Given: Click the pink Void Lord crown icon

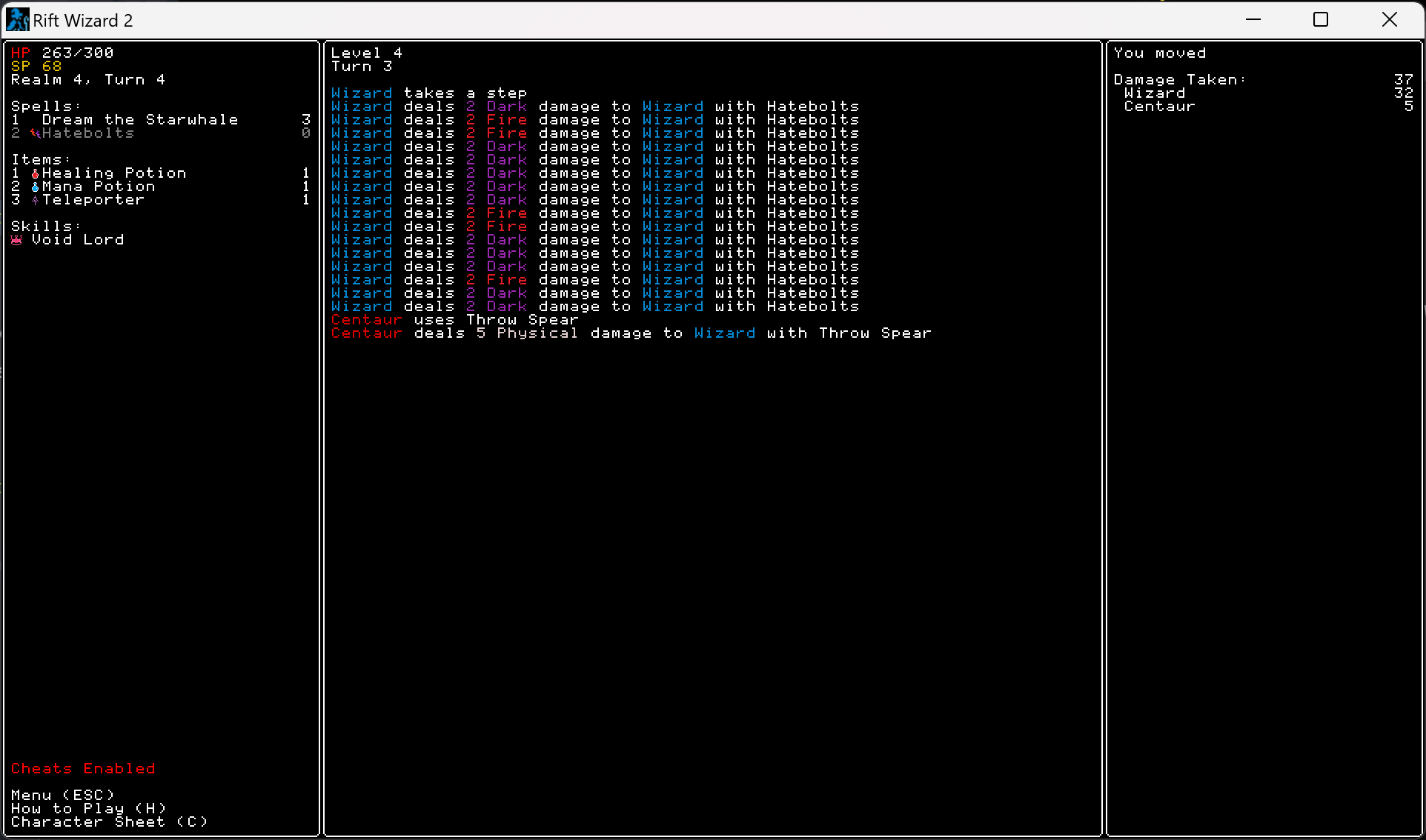Looking at the screenshot, I should pyautogui.click(x=17, y=240).
